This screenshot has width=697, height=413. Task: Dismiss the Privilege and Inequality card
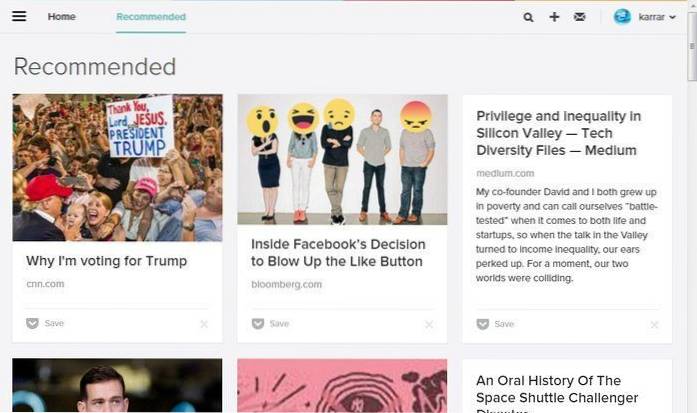(x=654, y=324)
